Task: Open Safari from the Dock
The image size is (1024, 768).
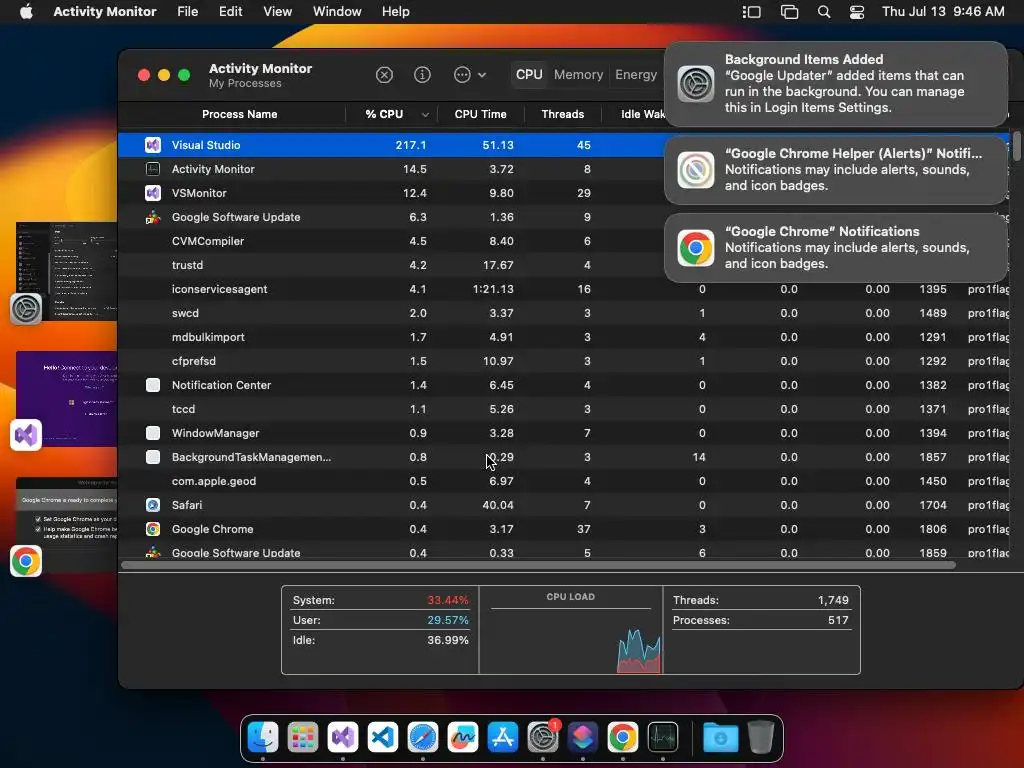Action: click(x=423, y=737)
